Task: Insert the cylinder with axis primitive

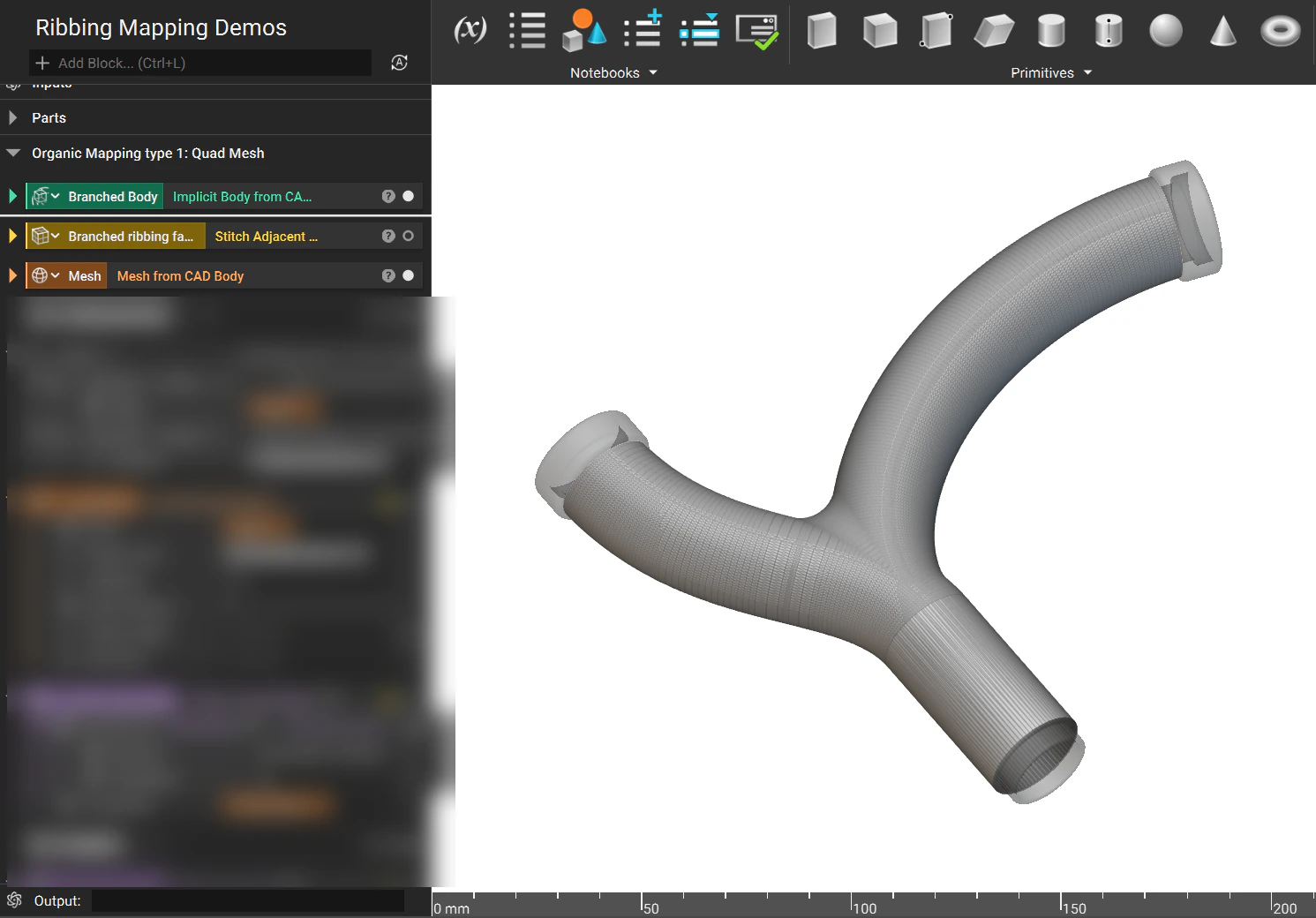Action: point(1109,31)
